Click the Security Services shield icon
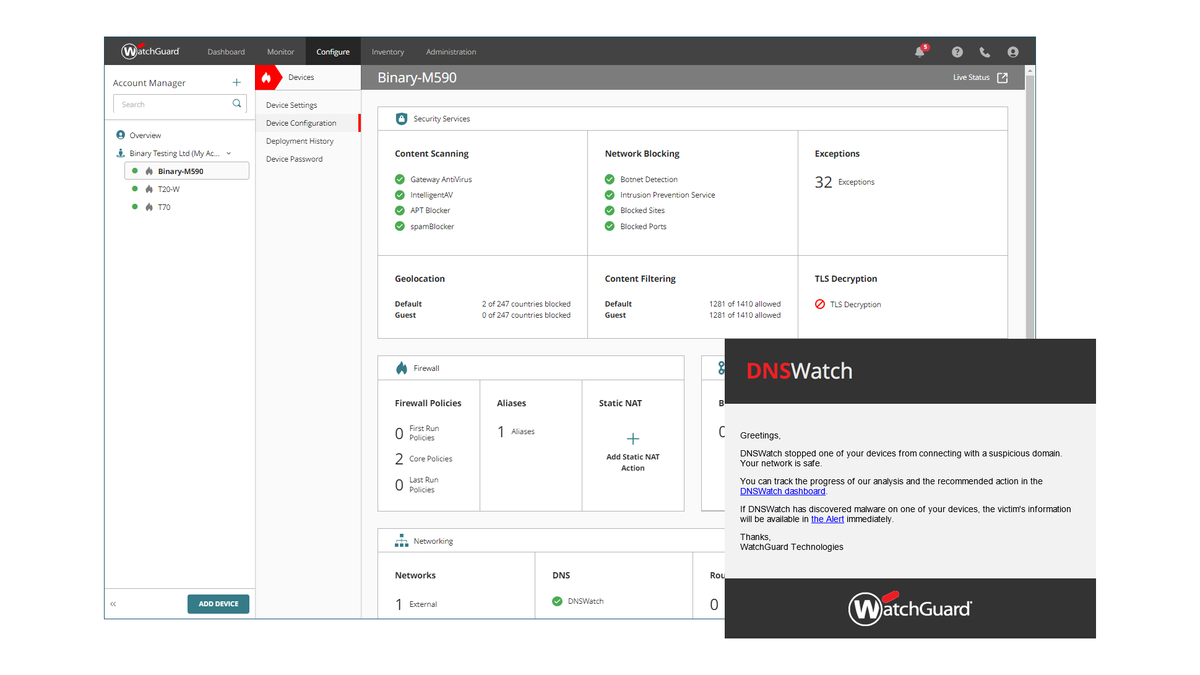The image size is (1200, 675). pyautogui.click(x=401, y=118)
